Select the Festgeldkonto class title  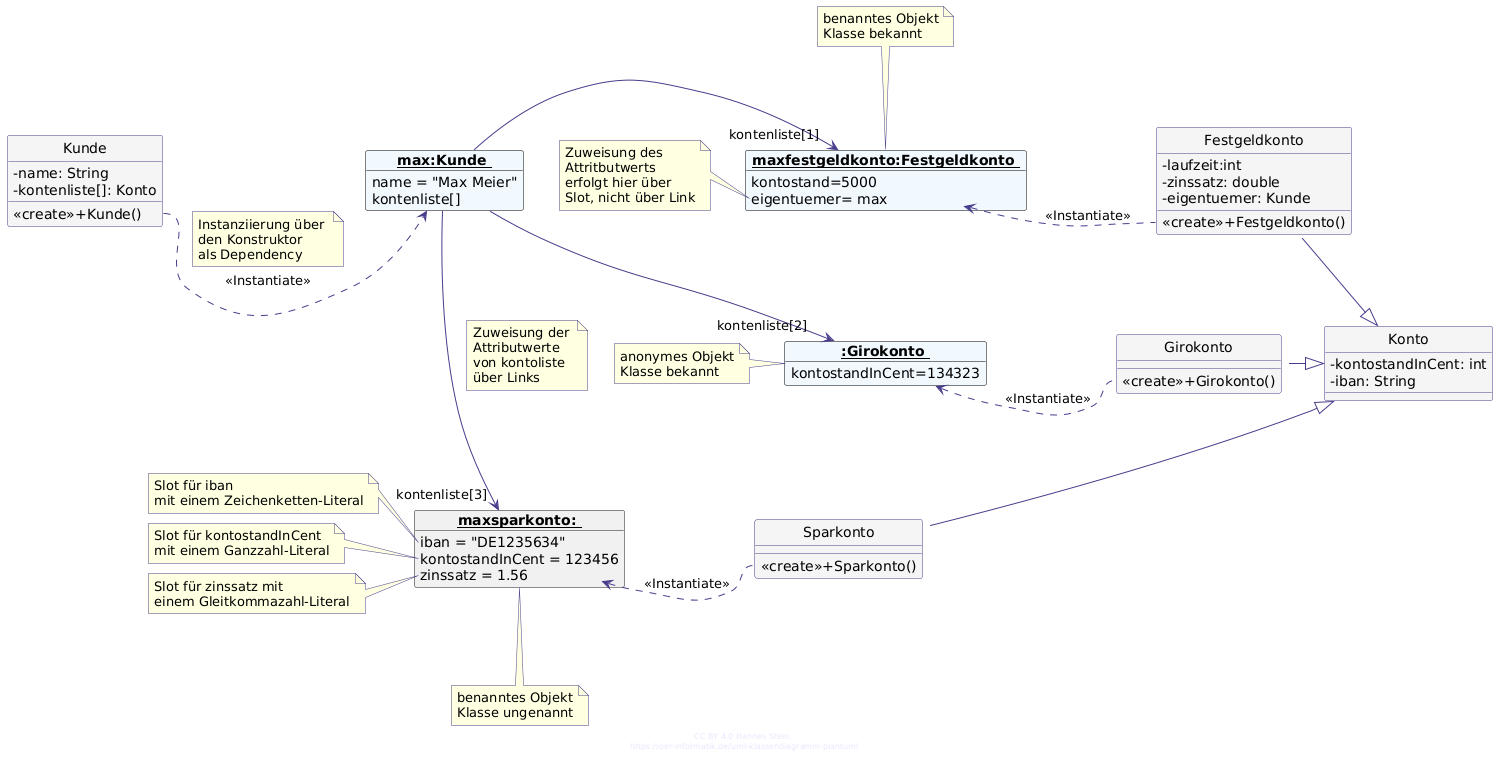(x=1253, y=141)
